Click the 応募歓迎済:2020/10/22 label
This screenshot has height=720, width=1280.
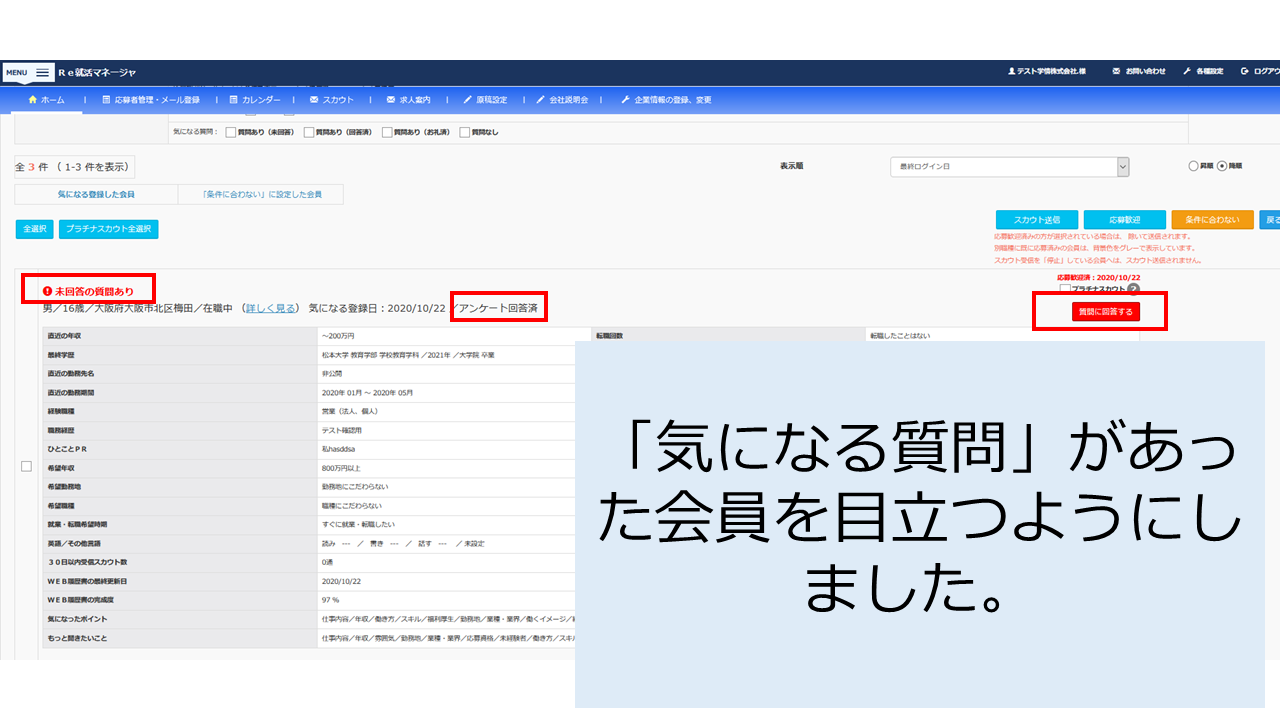[1098, 277]
